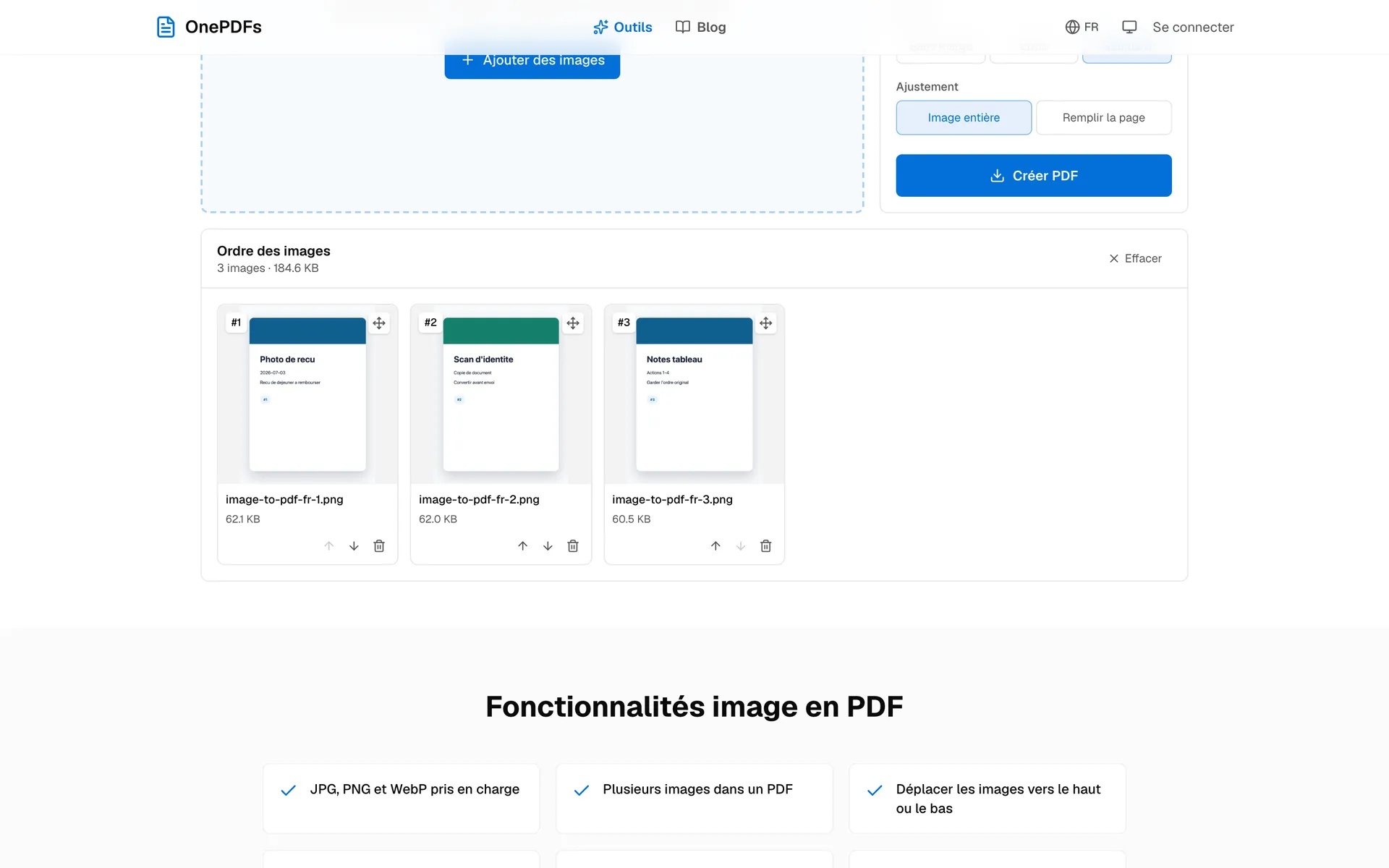Click the Photo de recu thumbnail

coord(307,394)
